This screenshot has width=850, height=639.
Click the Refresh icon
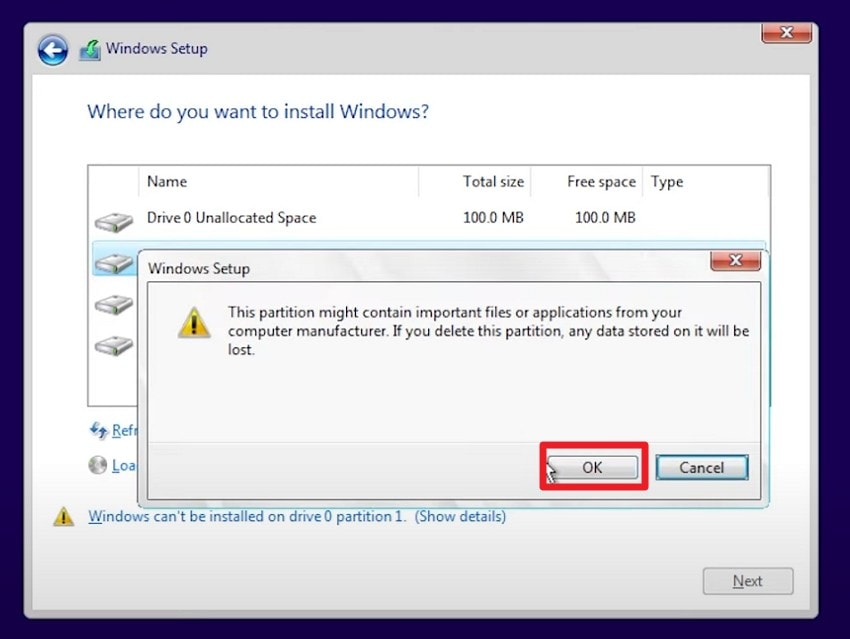point(101,430)
